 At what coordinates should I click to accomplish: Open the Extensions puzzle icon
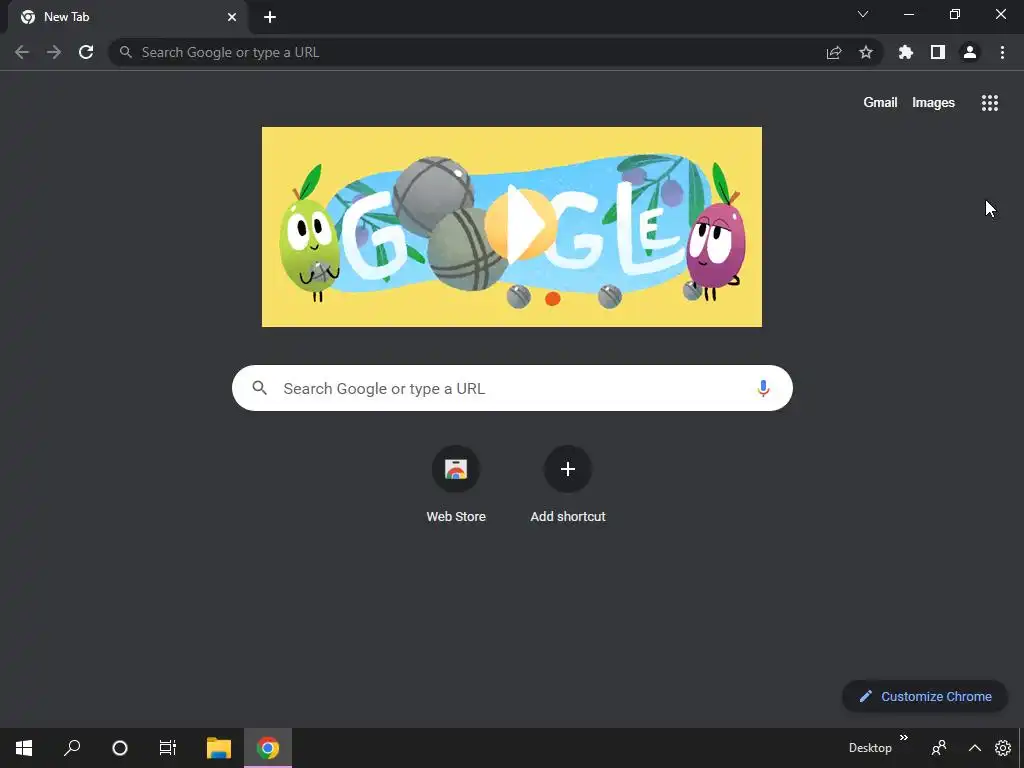(x=906, y=52)
